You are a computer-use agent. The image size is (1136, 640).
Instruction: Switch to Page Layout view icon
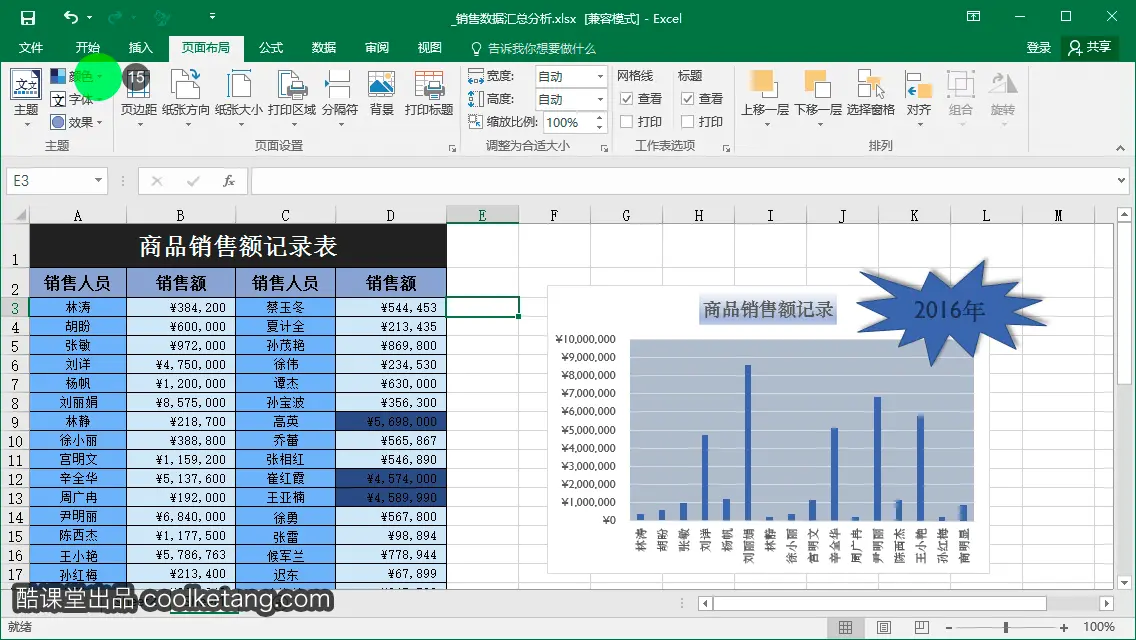point(884,628)
